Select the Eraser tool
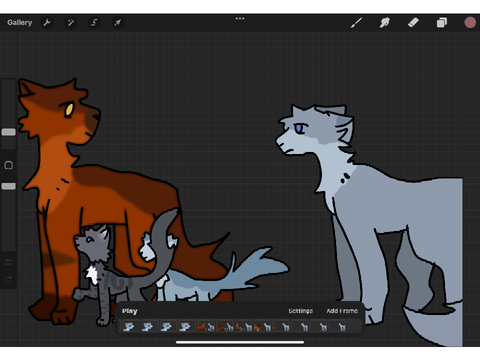This screenshot has height=360, width=480. click(x=413, y=23)
